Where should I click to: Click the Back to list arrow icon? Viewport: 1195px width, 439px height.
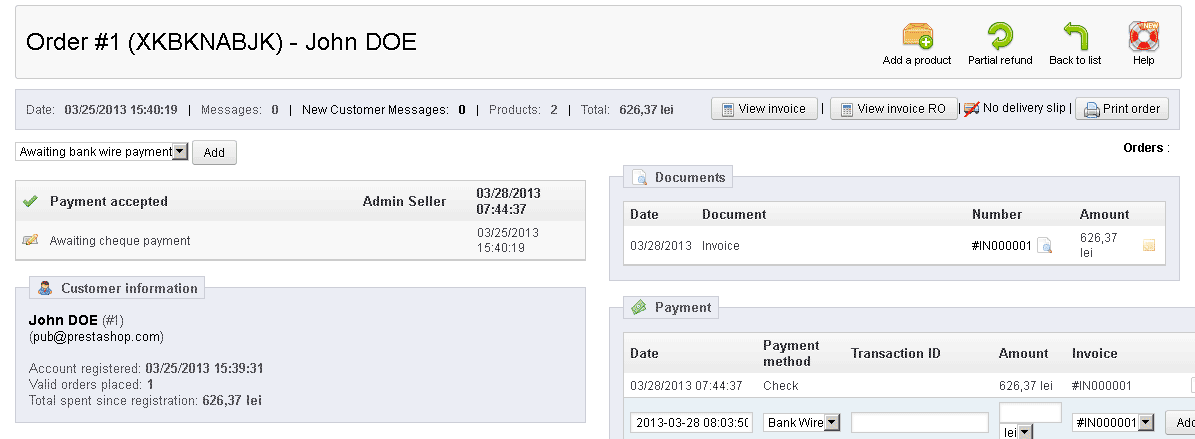tap(1075, 37)
